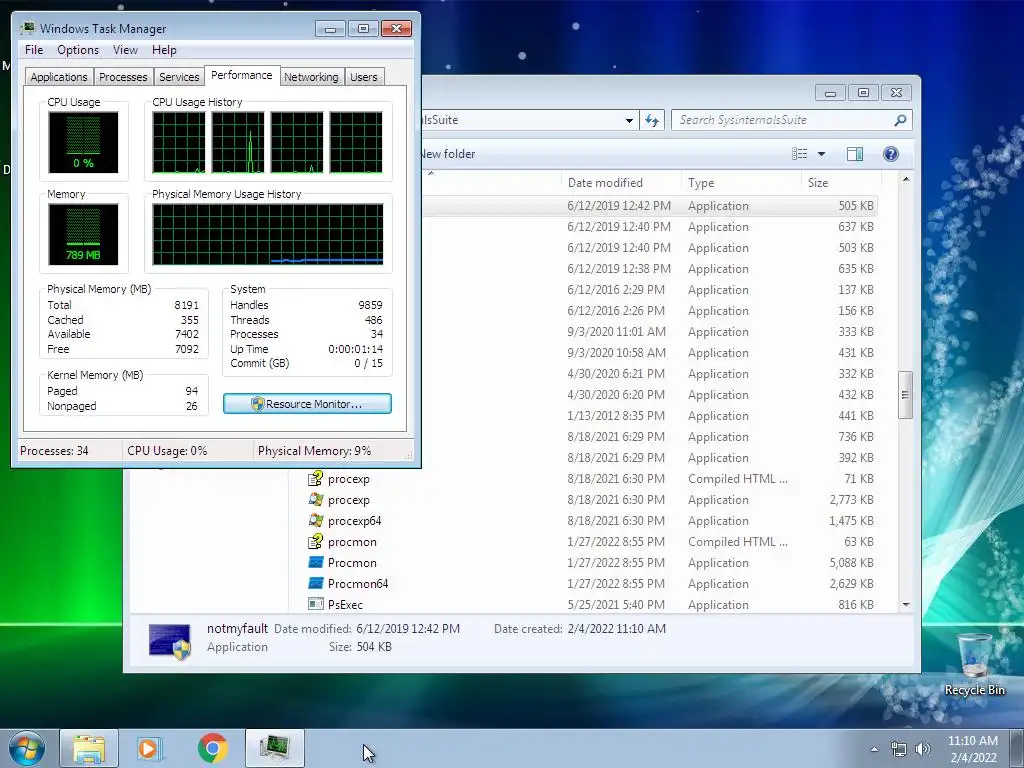Select the row with size 505 KB
The width and height of the screenshot is (1024, 768).
[650, 206]
